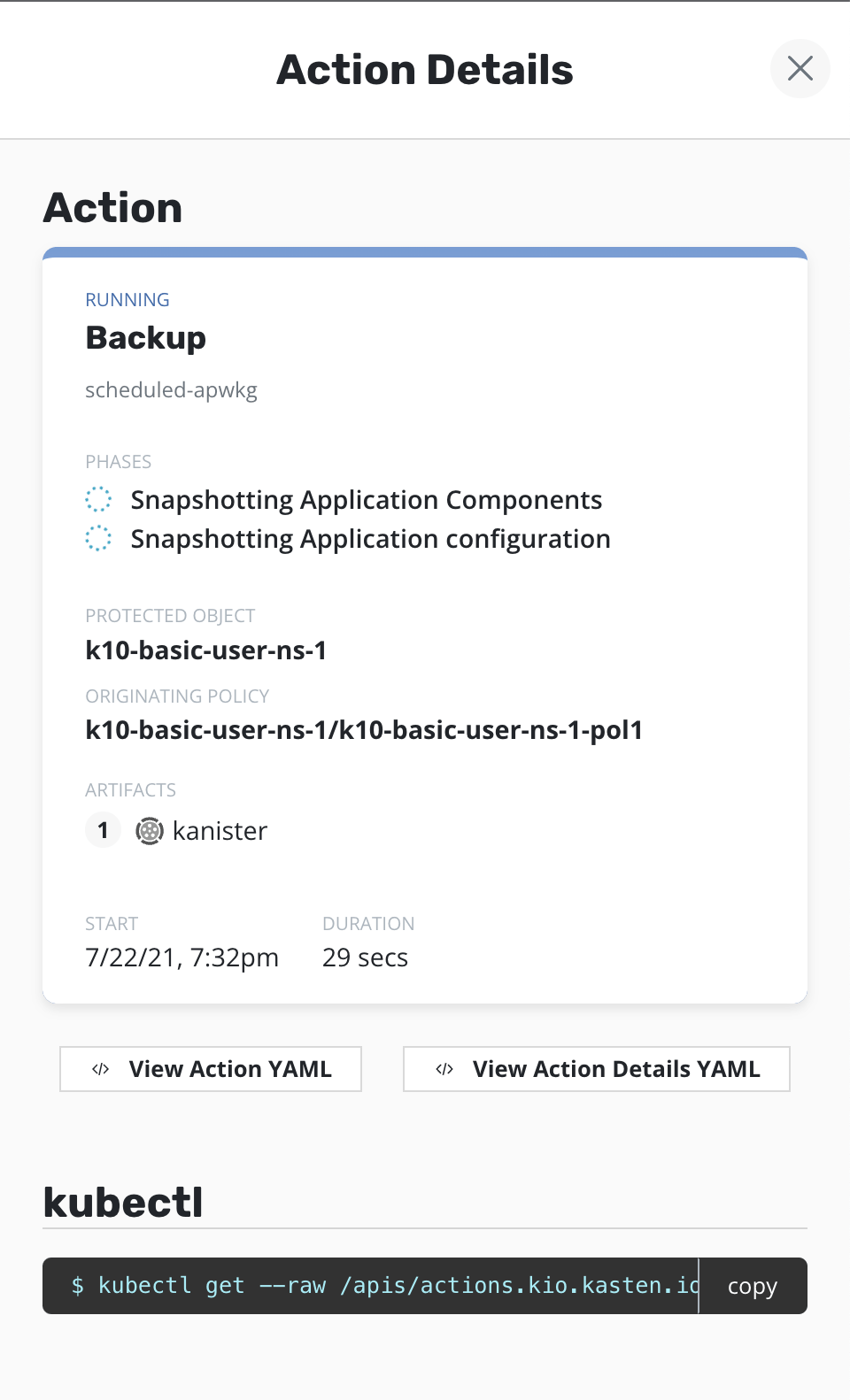Click the kanister artifact label
850x1400 pixels.
(x=220, y=831)
